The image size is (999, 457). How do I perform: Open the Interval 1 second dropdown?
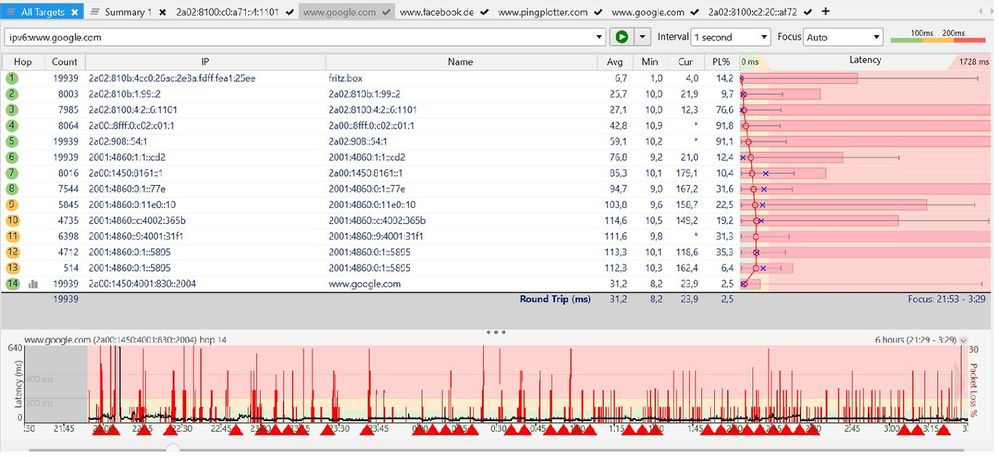(730, 37)
